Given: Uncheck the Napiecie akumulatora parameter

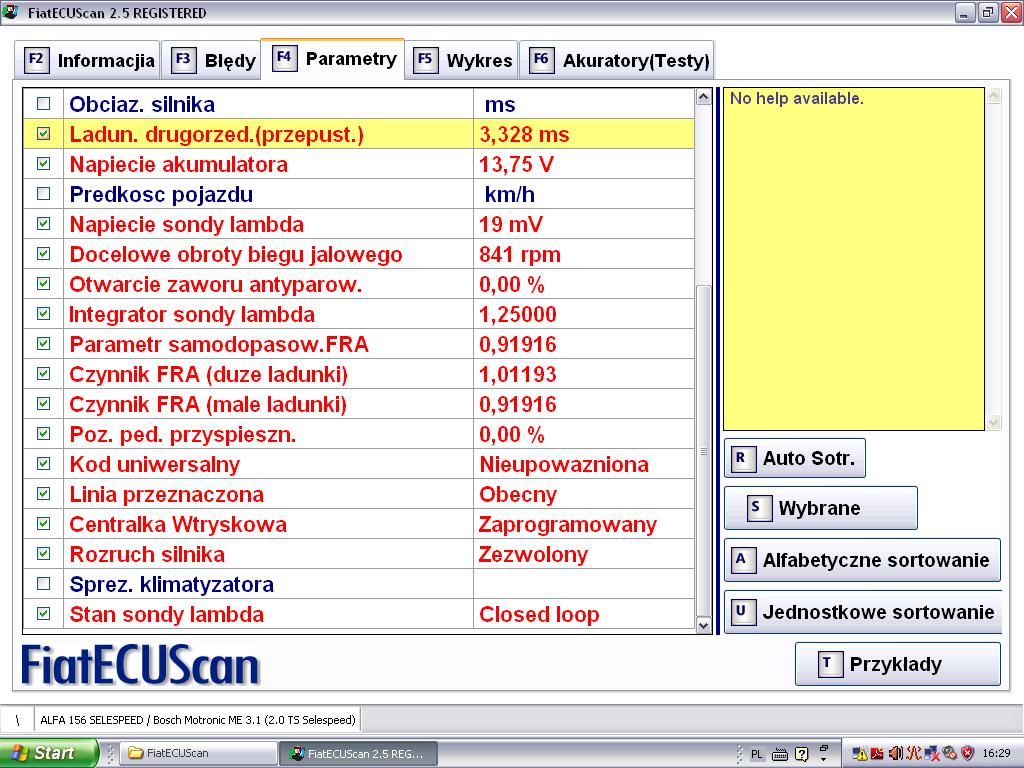Looking at the screenshot, I should pos(43,164).
